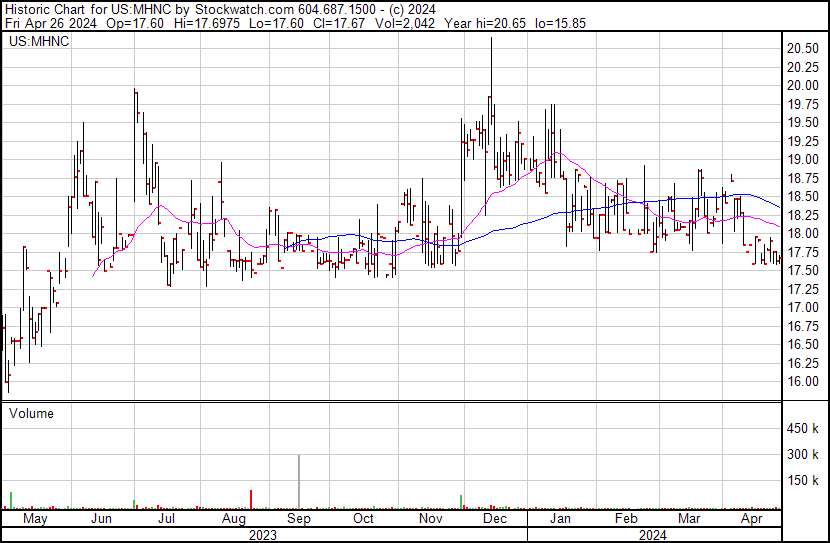Image resolution: width=830 pixels, height=543 pixels.
Task: Select the Sep month label
Action: point(299,519)
